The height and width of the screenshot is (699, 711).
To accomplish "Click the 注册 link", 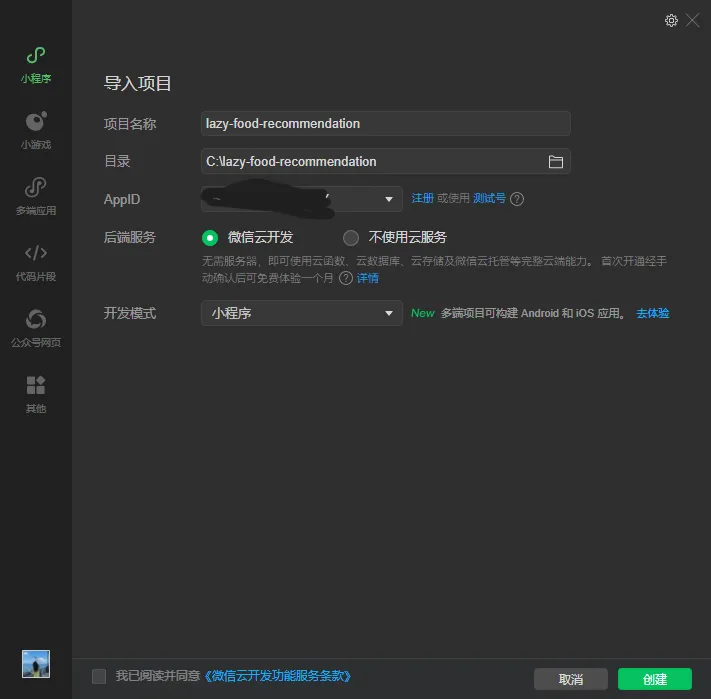I will [x=422, y=198].
